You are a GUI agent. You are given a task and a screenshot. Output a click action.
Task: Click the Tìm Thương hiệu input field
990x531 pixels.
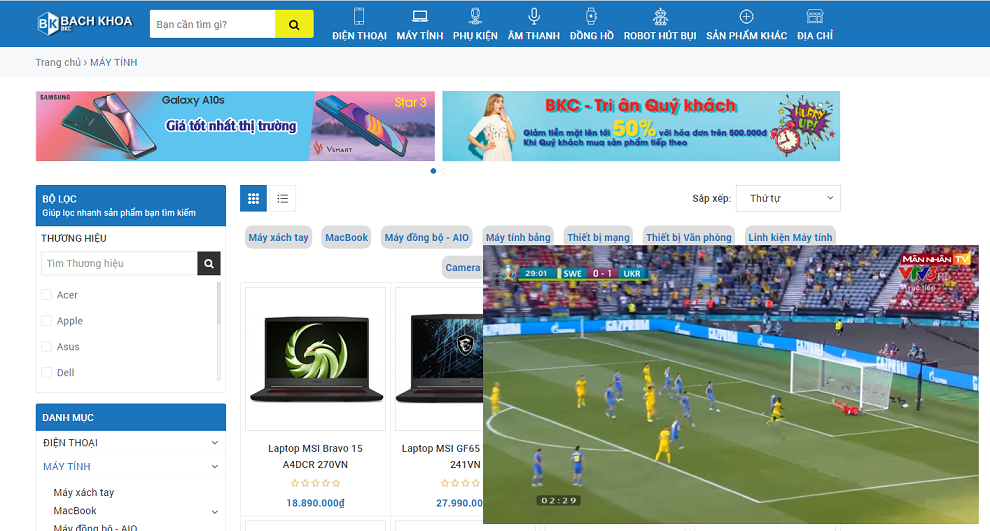click(119, 263)
